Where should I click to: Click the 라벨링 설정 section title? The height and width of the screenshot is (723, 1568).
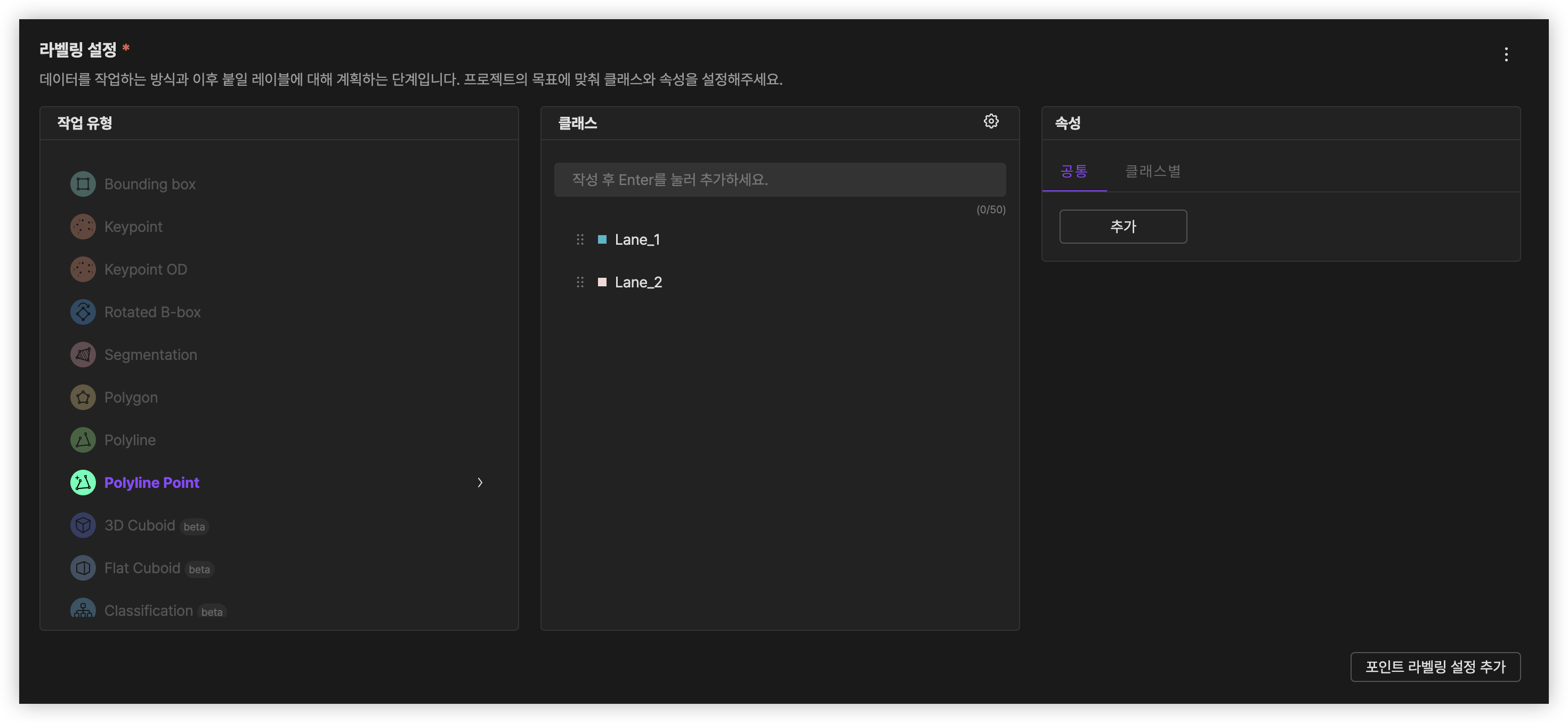[x=78, y=50]
